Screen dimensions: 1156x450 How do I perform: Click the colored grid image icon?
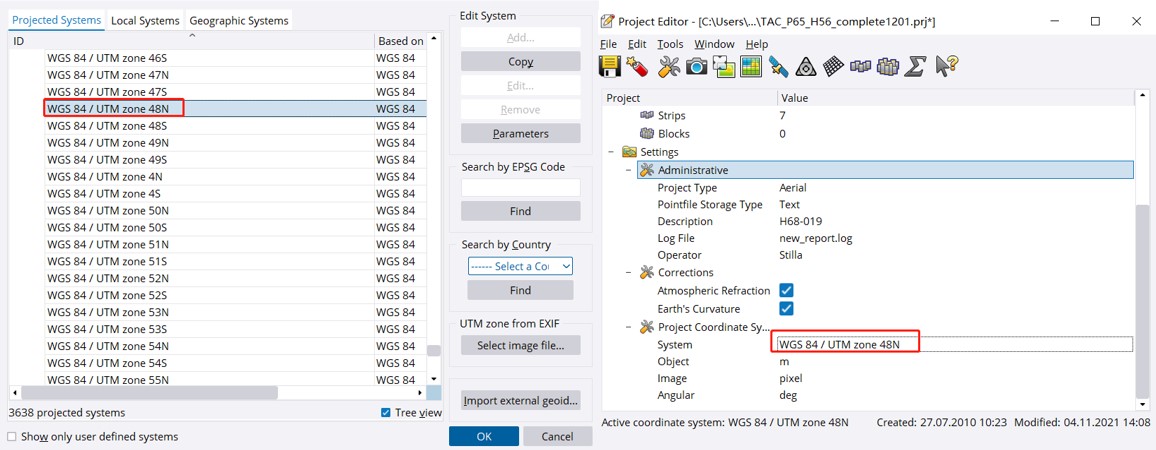[751, 67]
